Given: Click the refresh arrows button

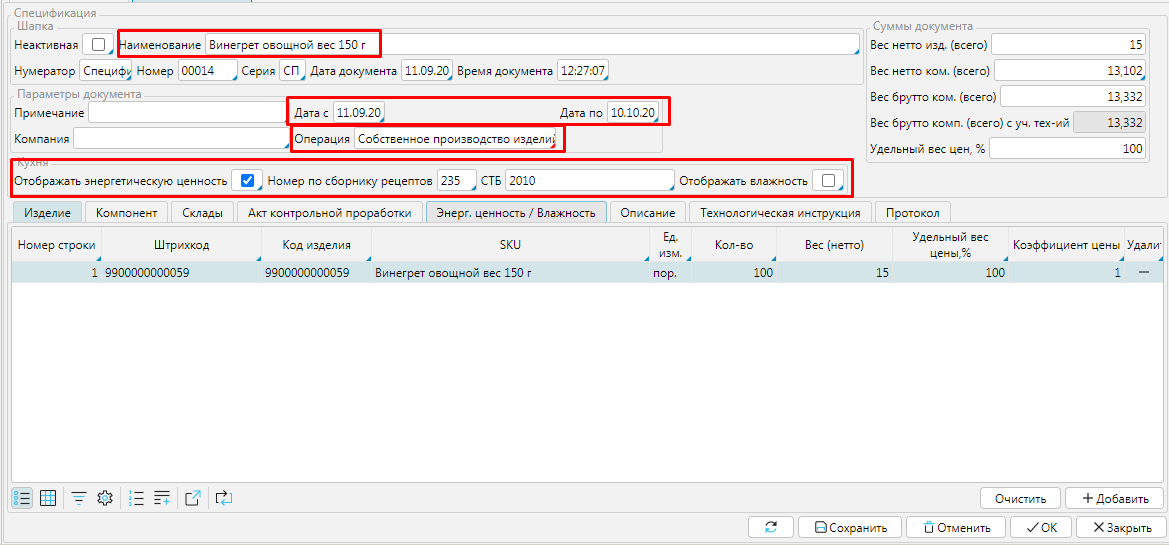Looking at the screenshot, I should click(x=770, y=528).
